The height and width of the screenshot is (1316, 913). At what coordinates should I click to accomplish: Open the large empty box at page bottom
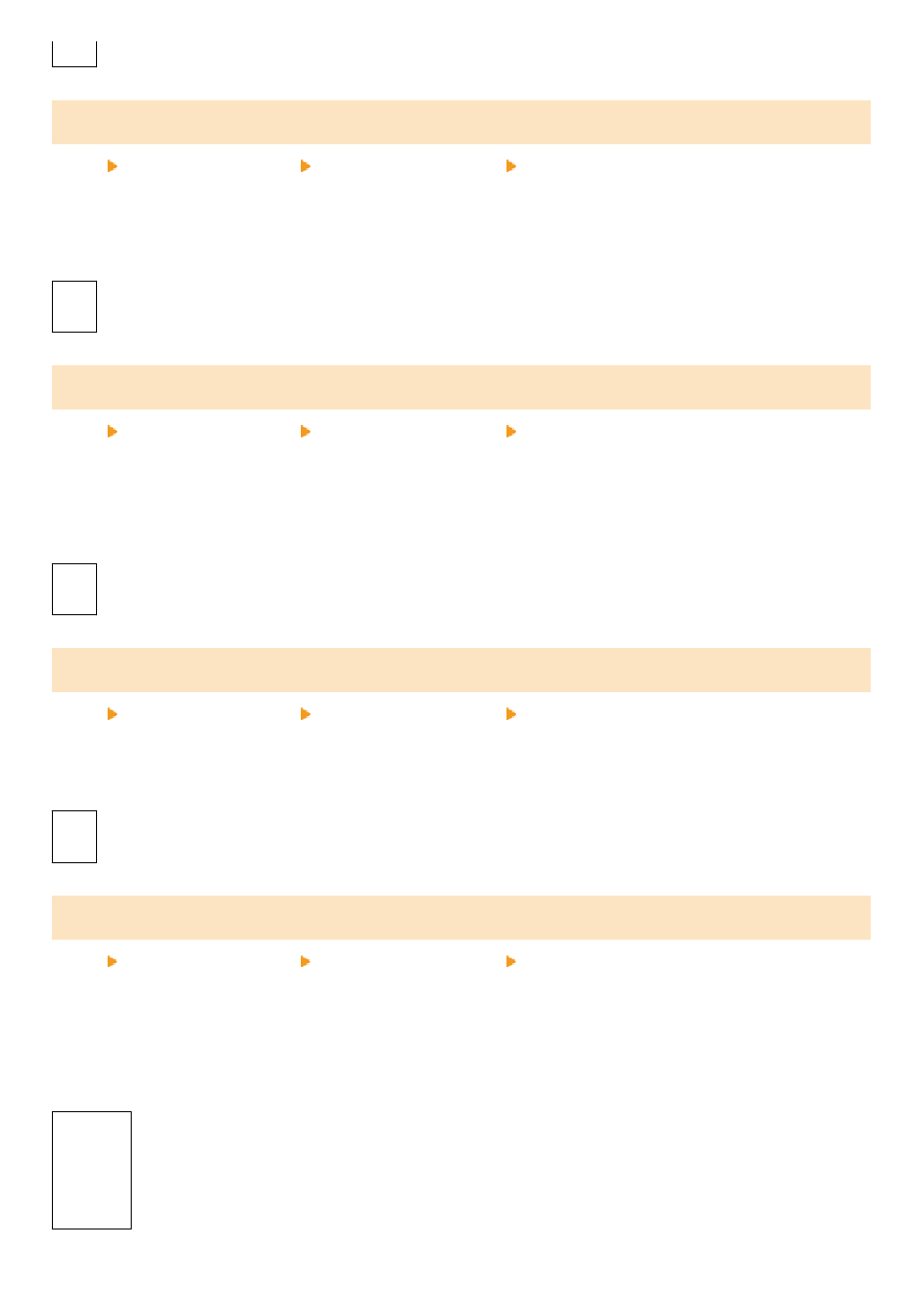[x=91, y=1170]
